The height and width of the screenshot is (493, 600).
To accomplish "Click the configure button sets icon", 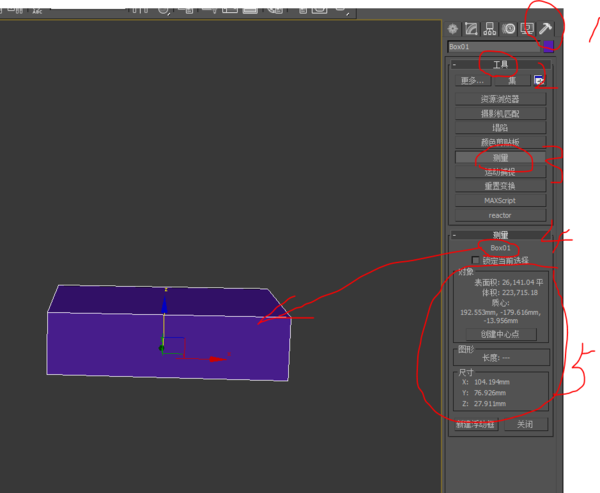I will [539, 81].
